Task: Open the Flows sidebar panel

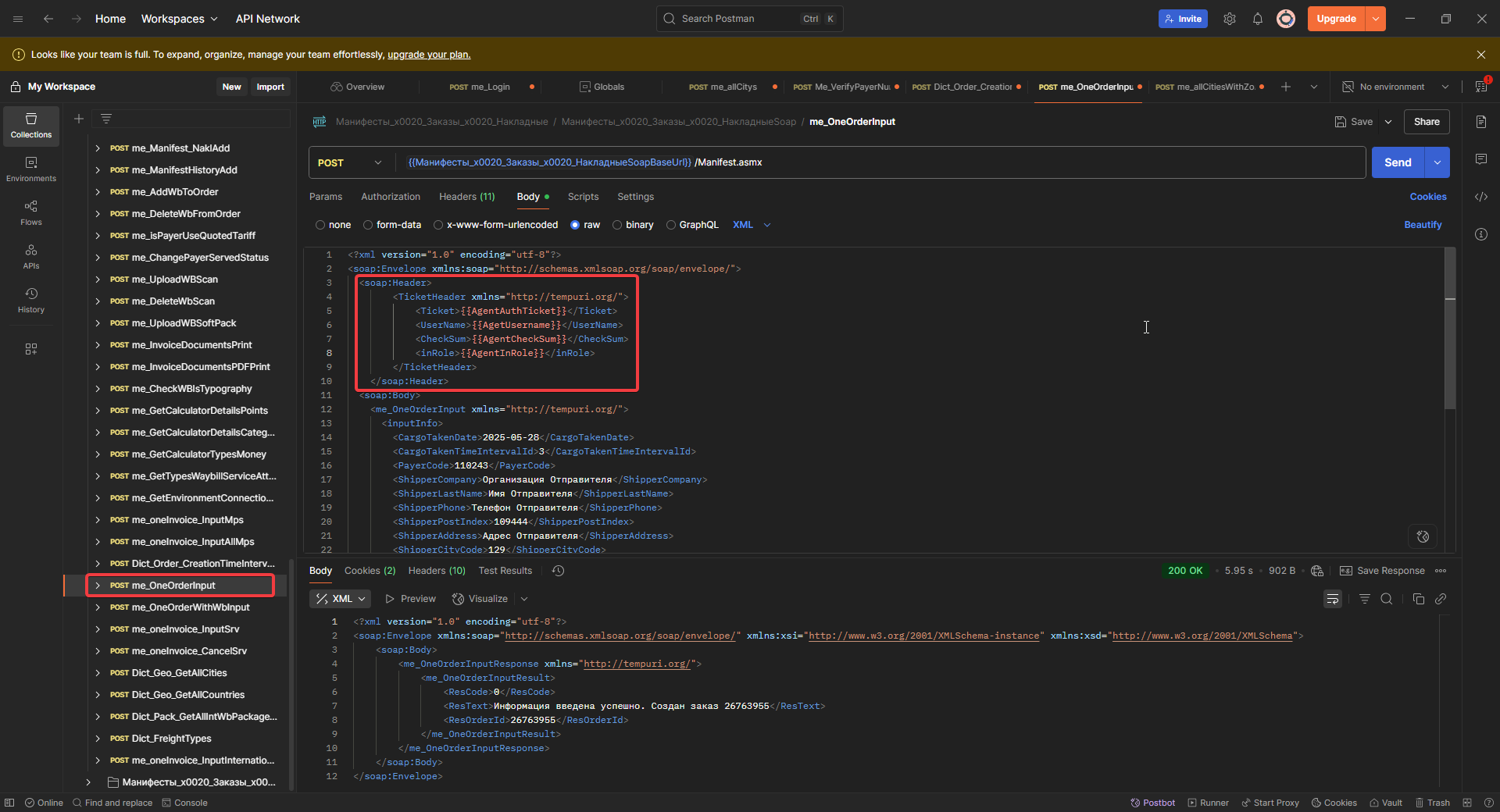Action: 31,213
